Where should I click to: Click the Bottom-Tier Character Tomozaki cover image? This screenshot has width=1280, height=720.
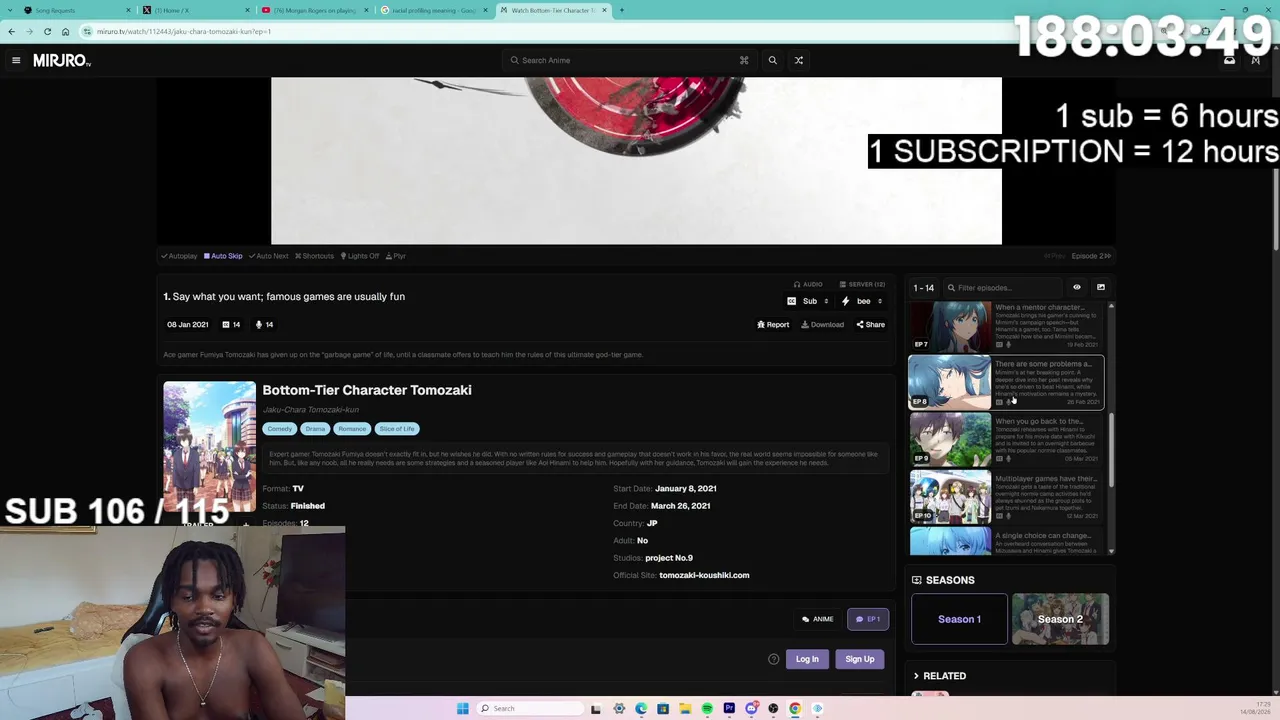(x=209, y=446)
